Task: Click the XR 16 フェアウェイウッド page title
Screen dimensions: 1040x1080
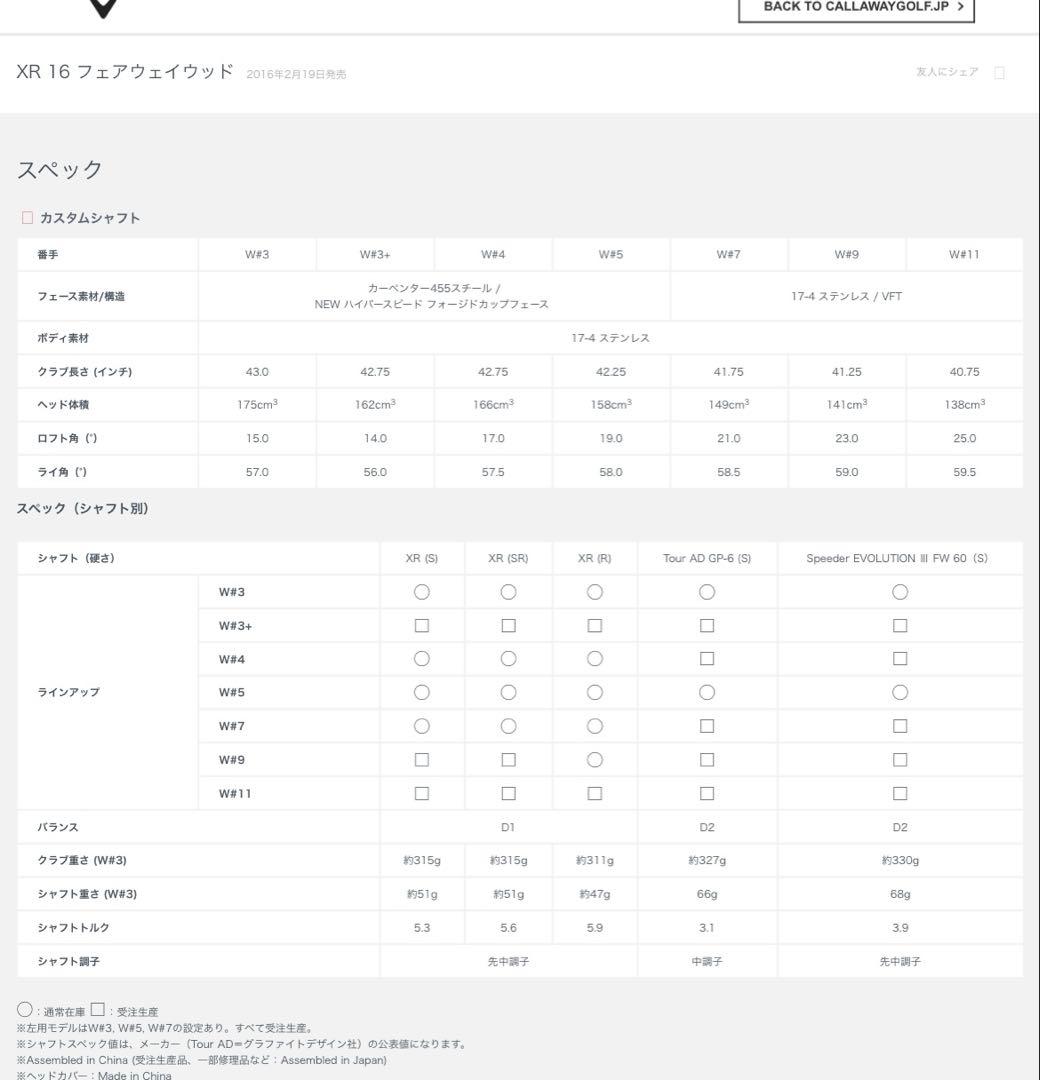Action: (x=125, y=72)
